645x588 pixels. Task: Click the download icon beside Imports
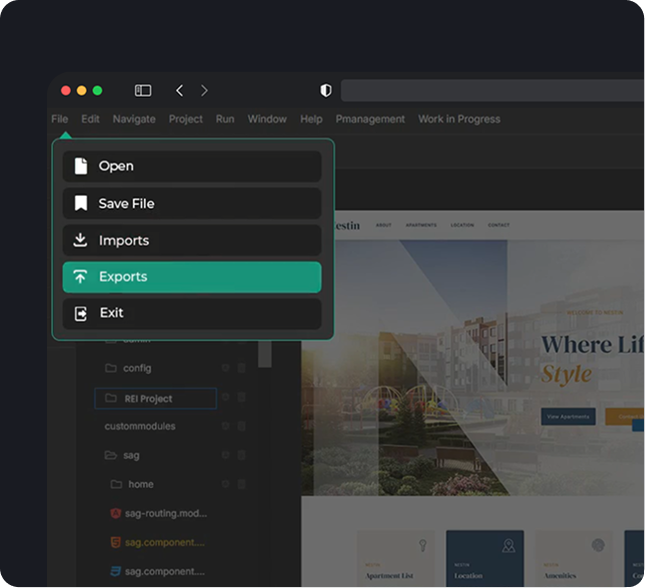[80, 240]
